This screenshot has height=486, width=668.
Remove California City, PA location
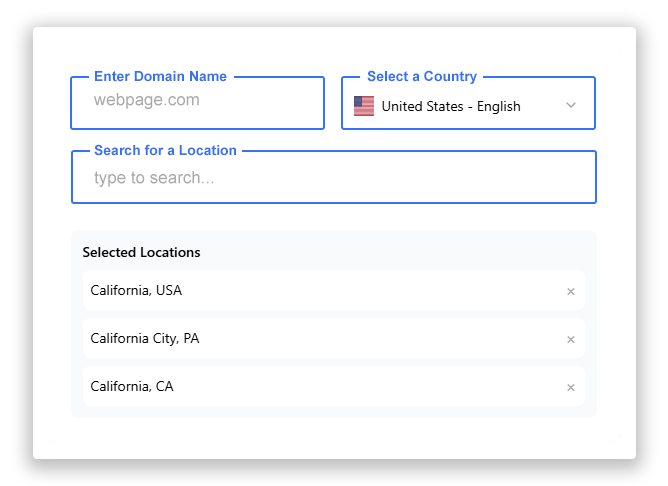570,339
